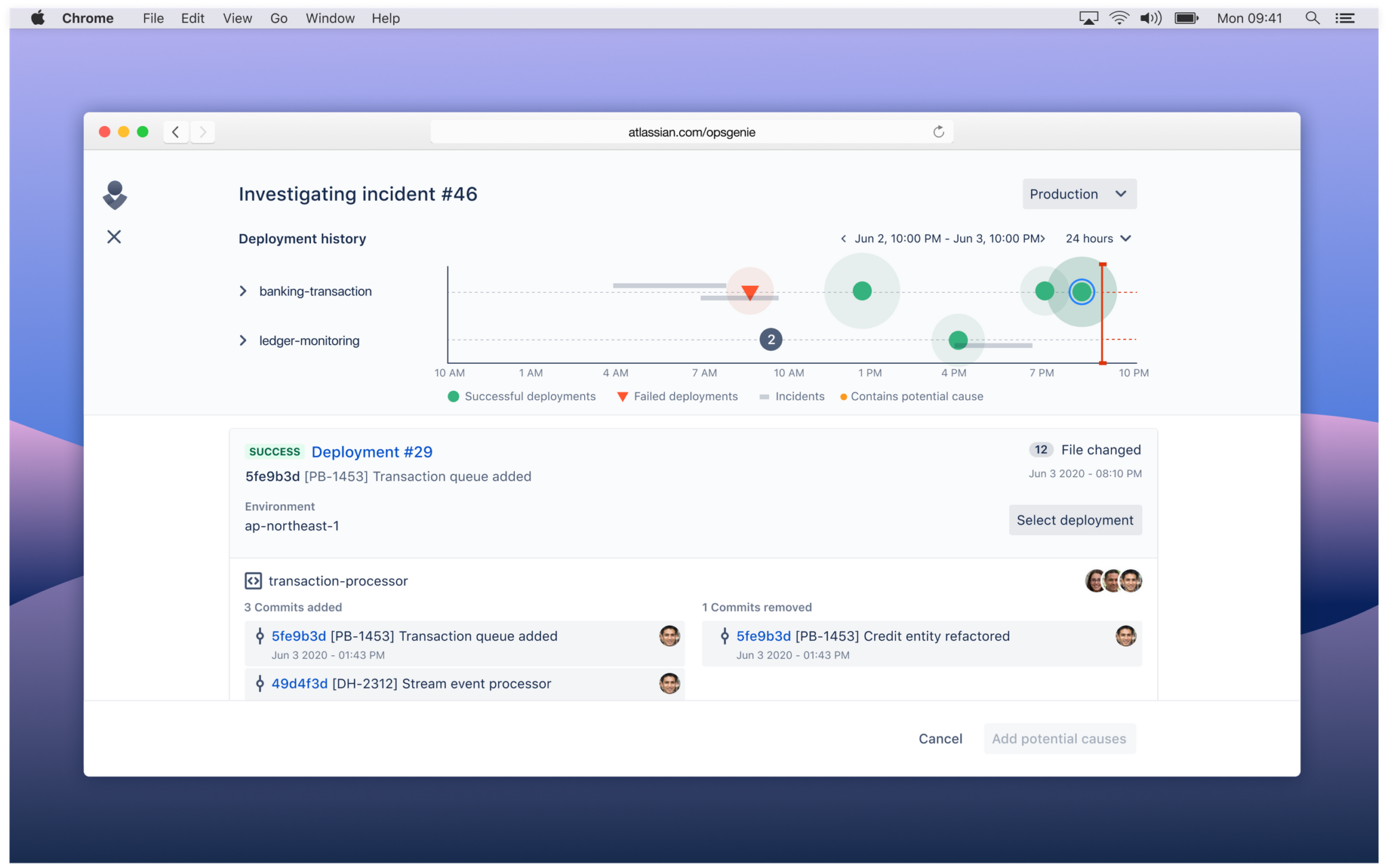Open the Window menu in the menu bar

(x=330, y=18)
